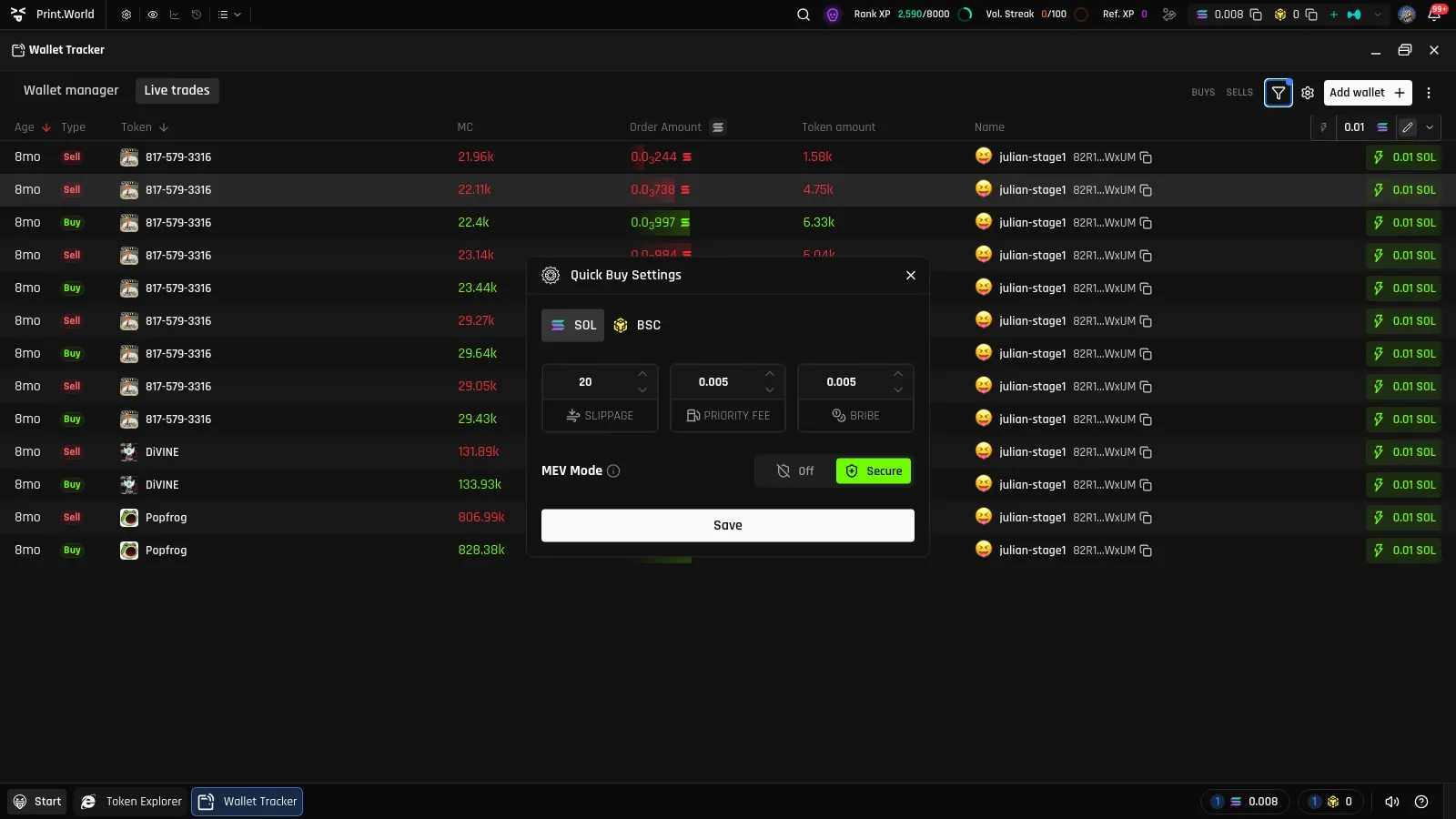
Task: Click the Save button in Quick Buy Settings
Action: pos(728,526)
